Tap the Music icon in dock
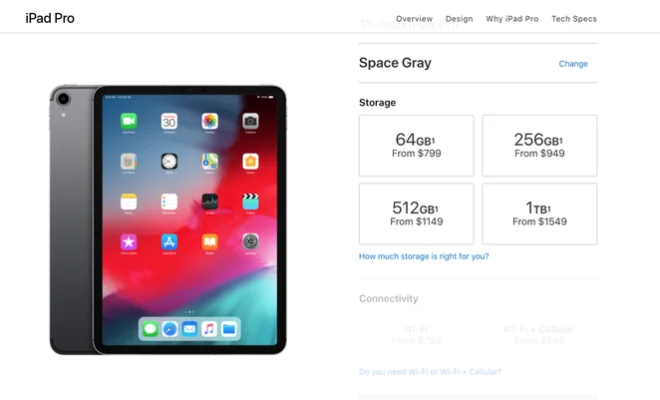This screenshot has width=660, height=400. pos(209,329)
